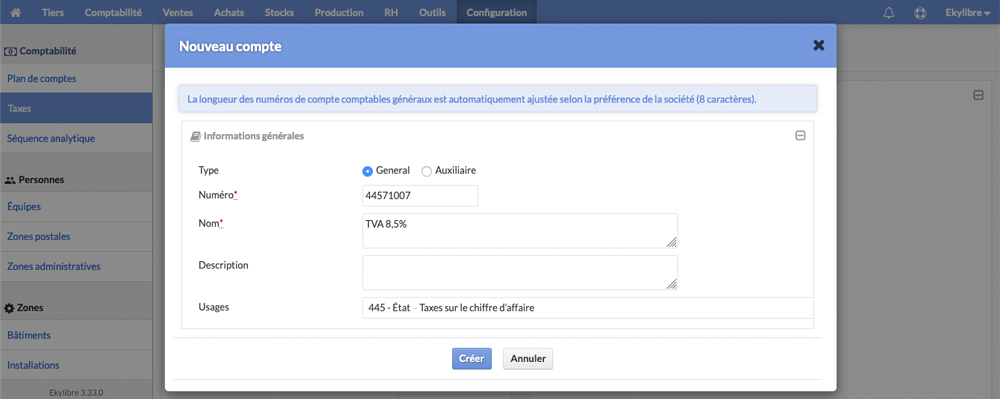Click the Nom text area
The width and height of the screenshot is (1000, 399).
[520, 231]
